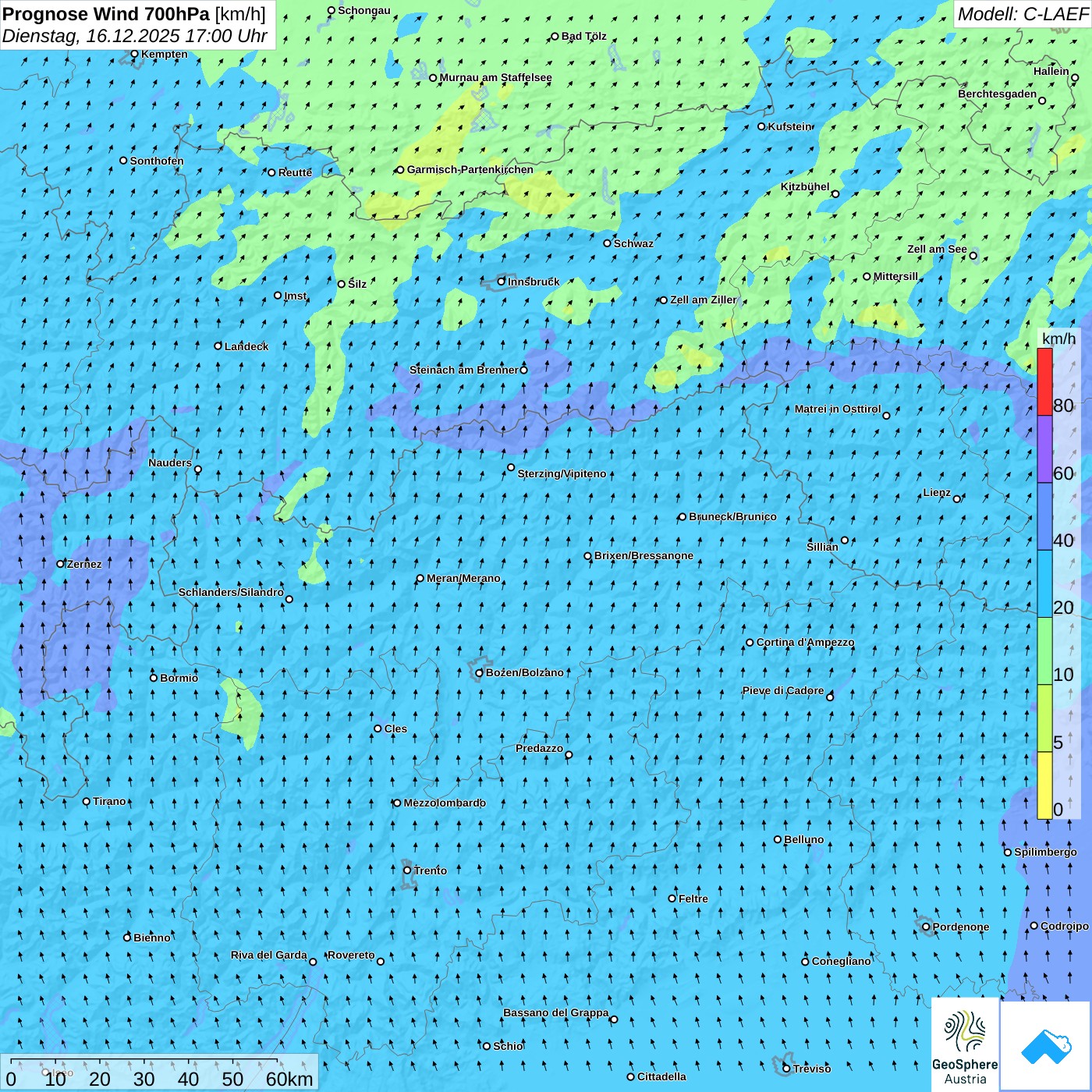
Task: Click the 'Cittadella' label
Action: click(661, 1077)
